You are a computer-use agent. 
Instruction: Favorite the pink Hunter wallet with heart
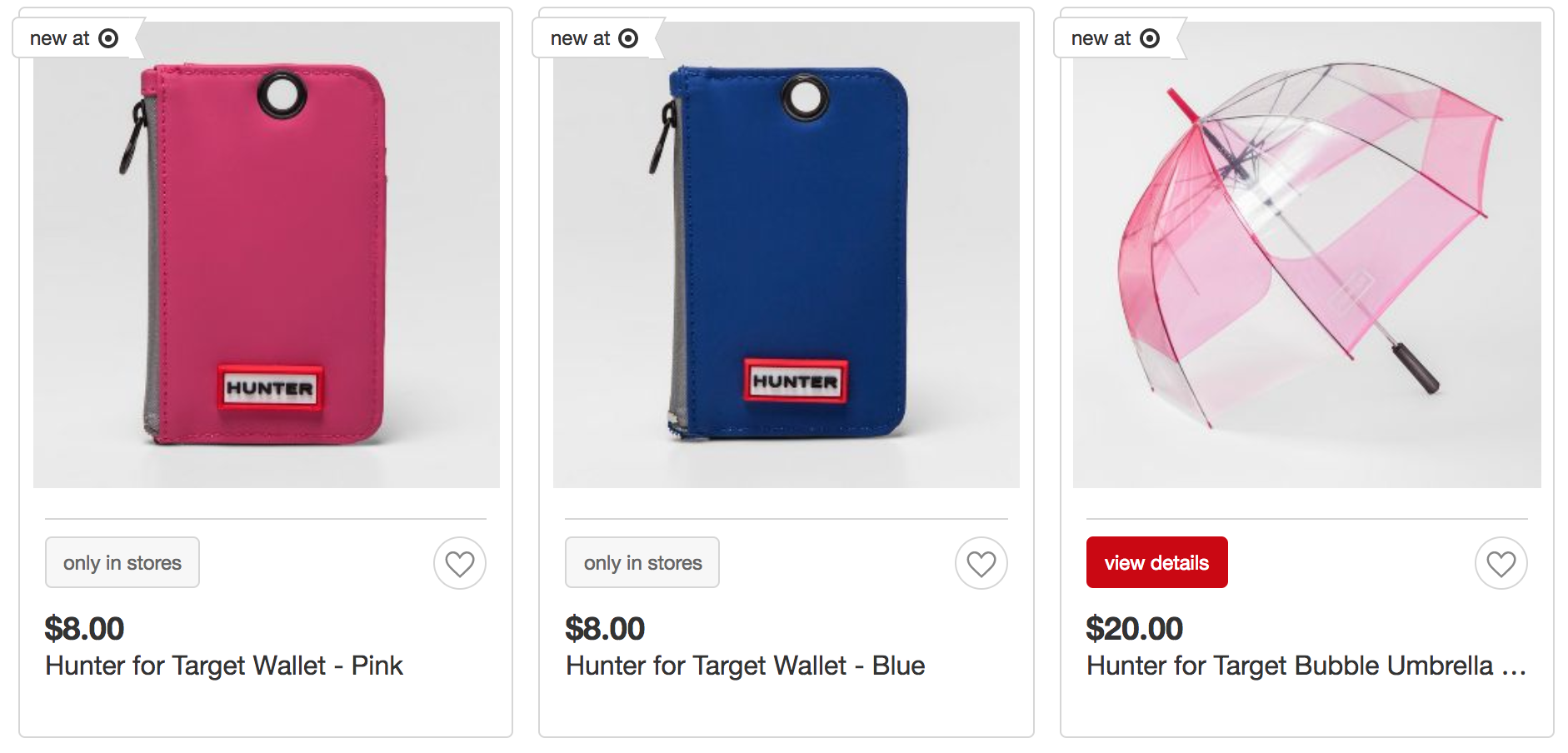click(459, 564)
